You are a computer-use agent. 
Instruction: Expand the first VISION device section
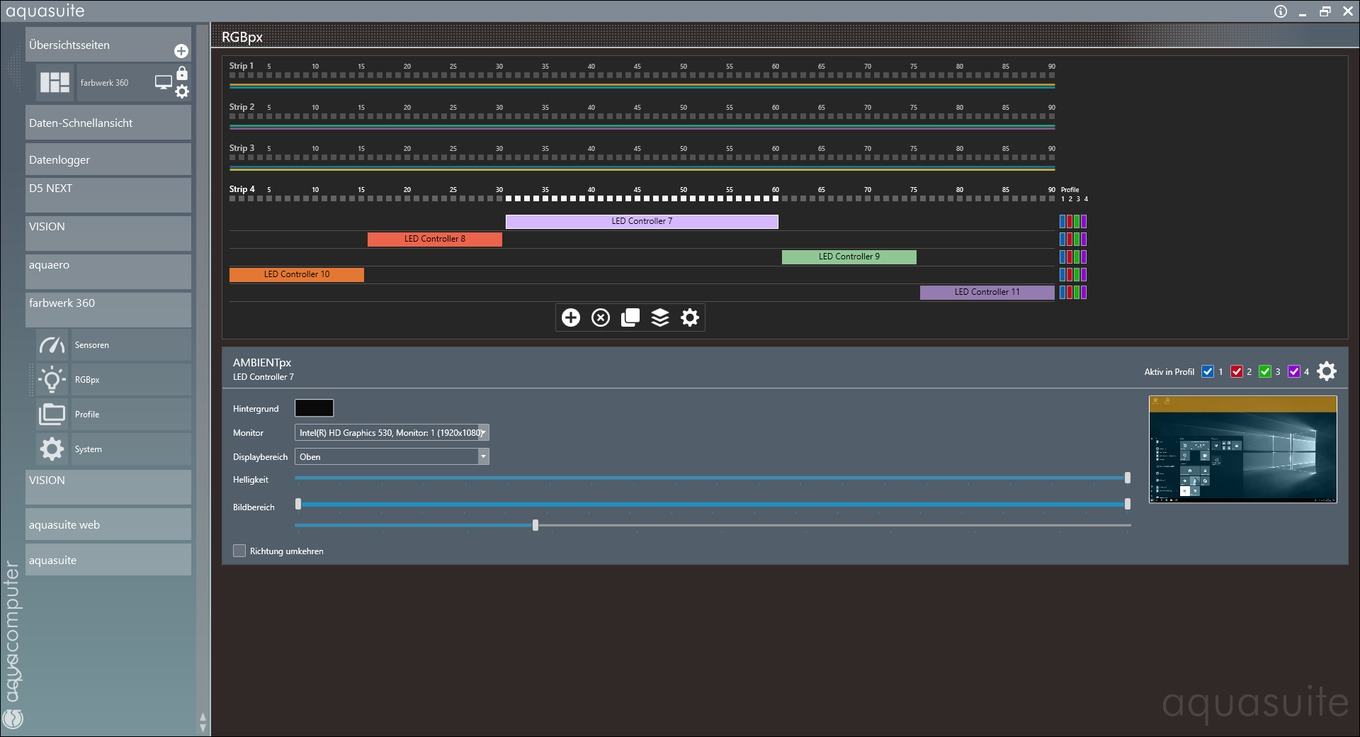(108, 232)
